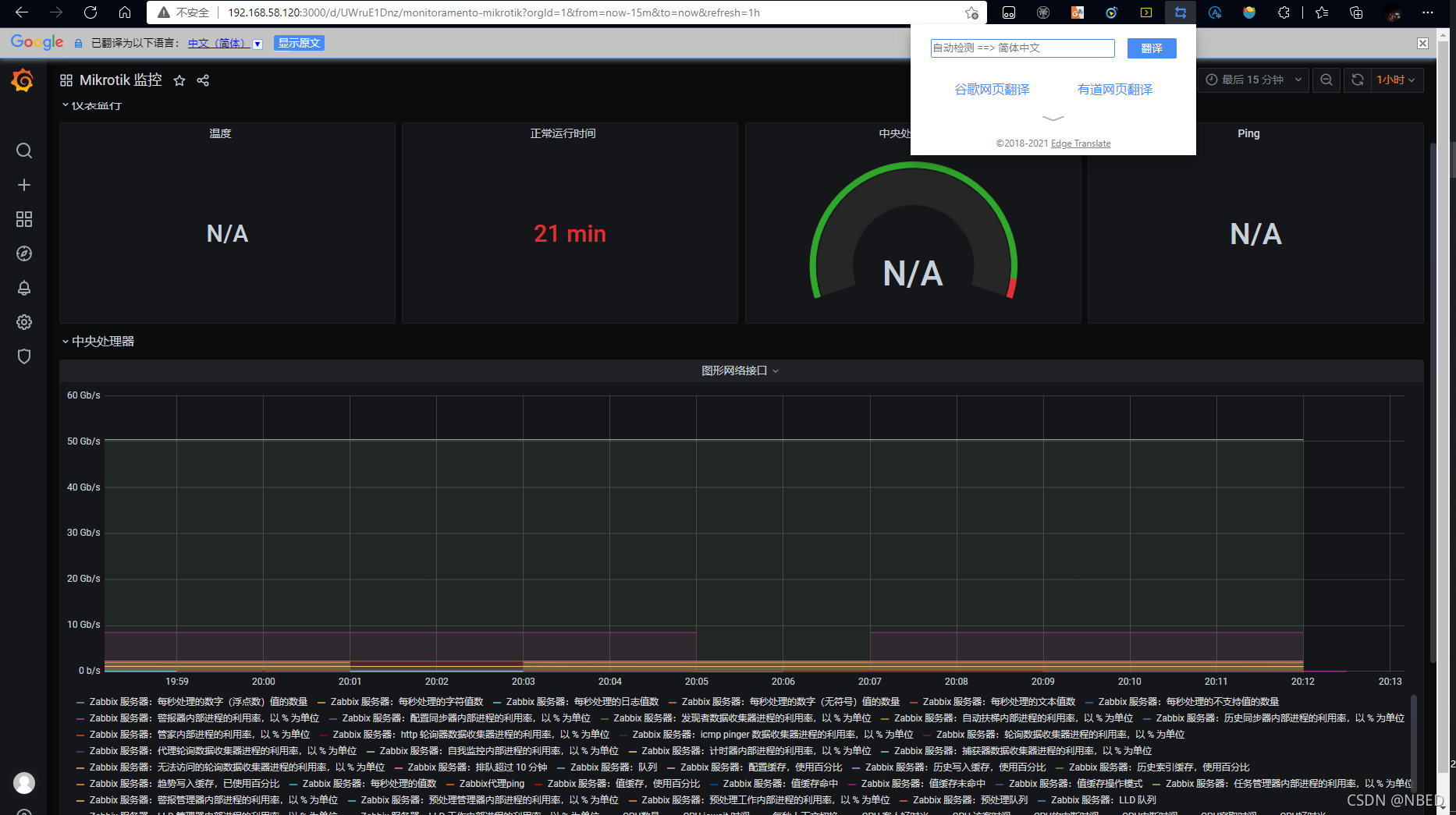Share the dashboard using the share icon

[x=203, y=80]
